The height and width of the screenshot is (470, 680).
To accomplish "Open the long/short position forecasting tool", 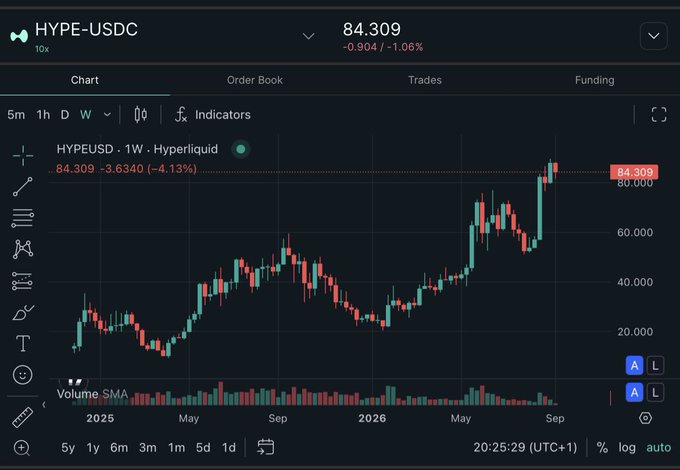I will [23, 281].
